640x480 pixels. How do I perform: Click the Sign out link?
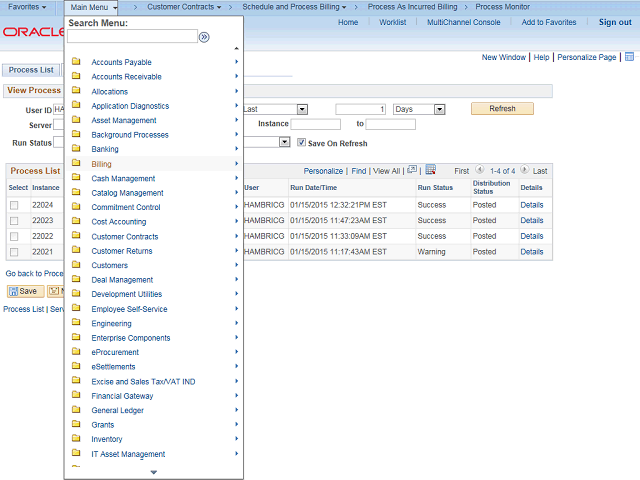point(614,22)
